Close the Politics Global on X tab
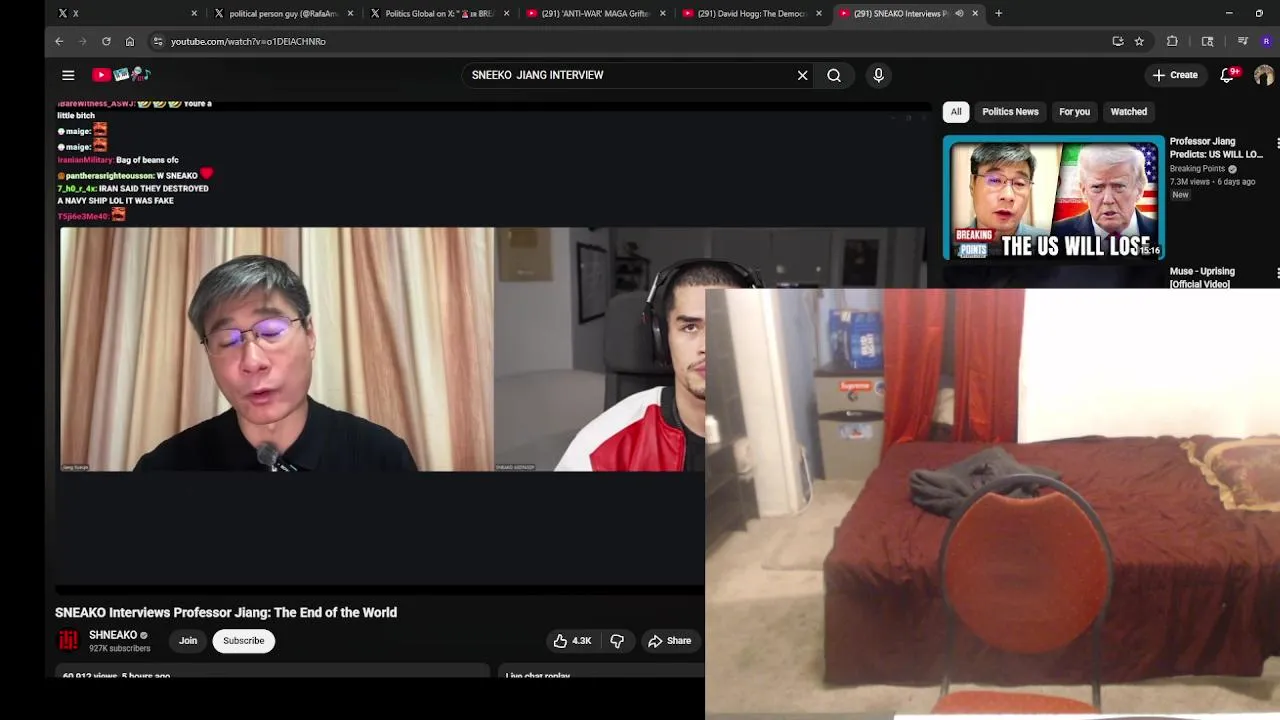Screen dimensions: 1280x720 (506, 13)
